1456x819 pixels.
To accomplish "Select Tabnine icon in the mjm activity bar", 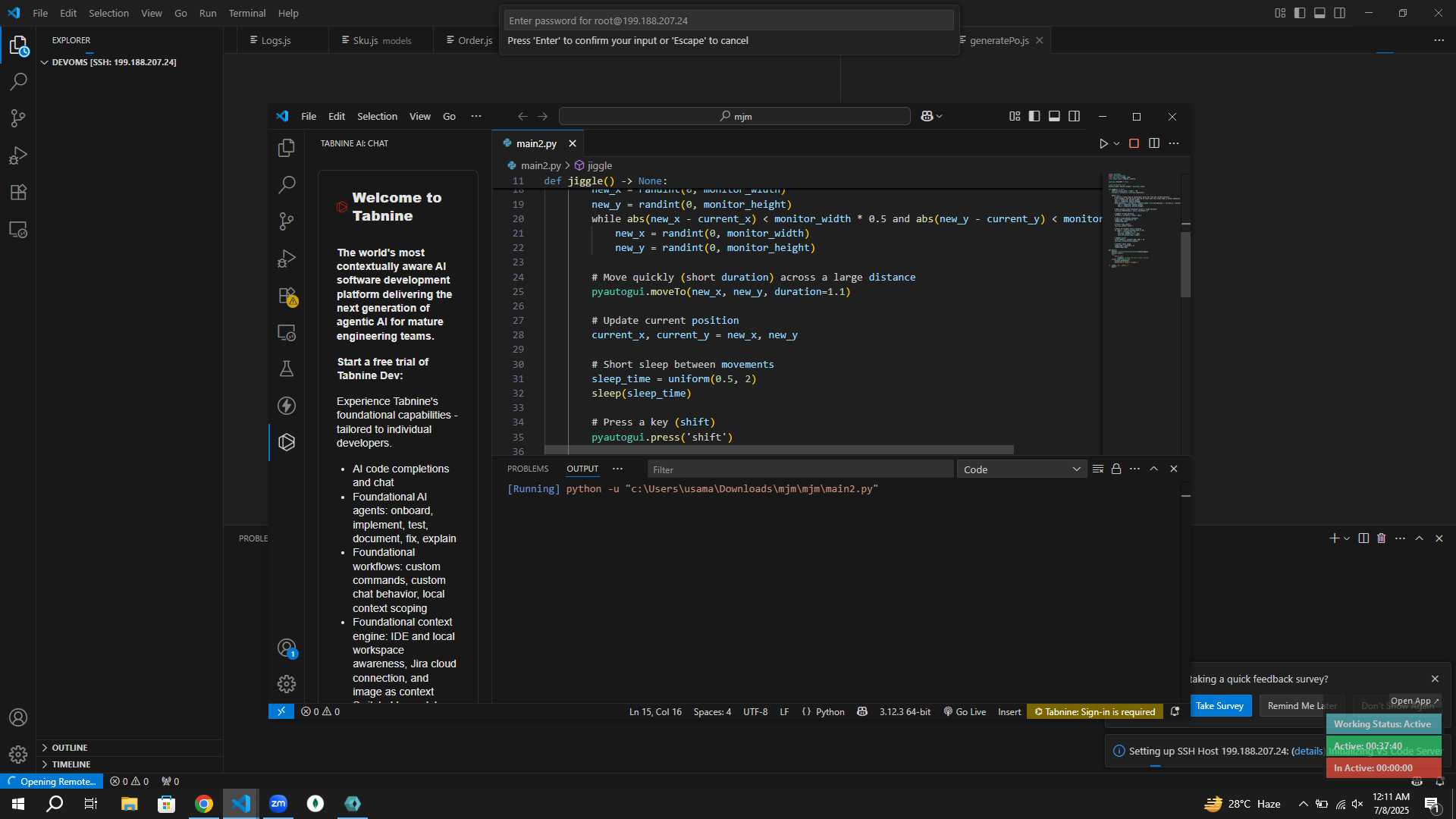I will 287,442.
